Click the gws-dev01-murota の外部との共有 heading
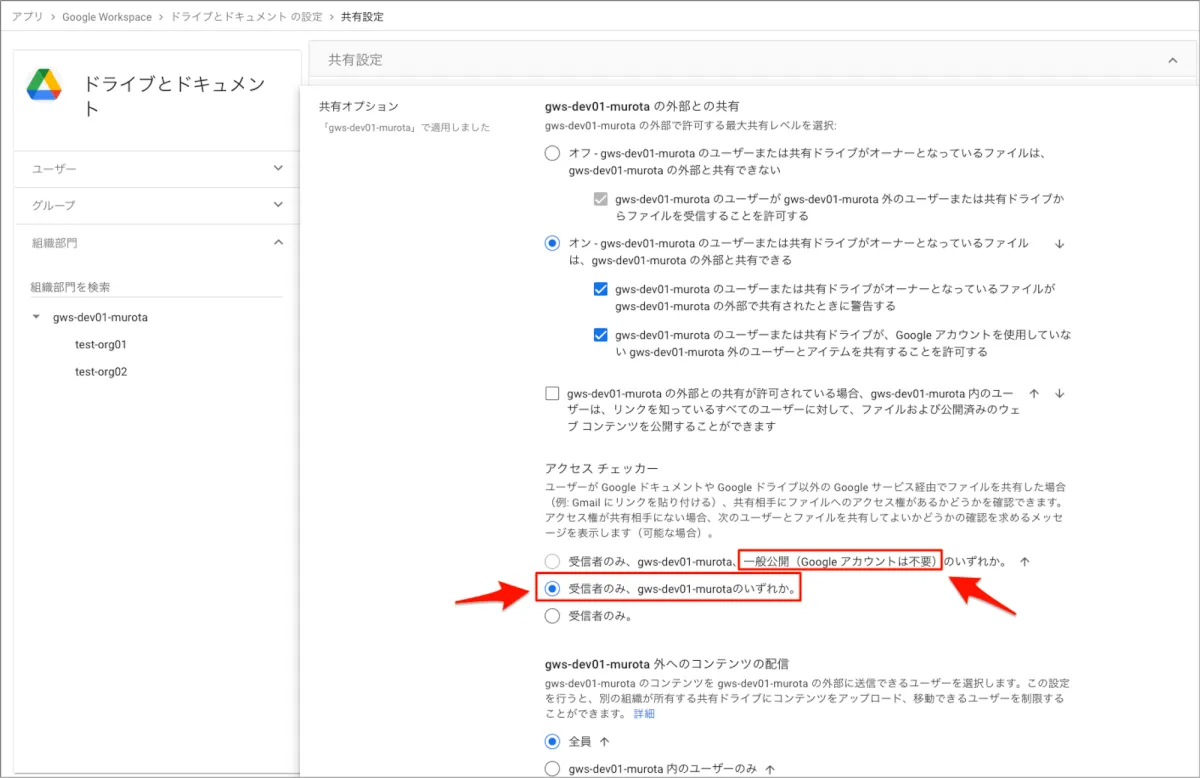 [x=642, y=106]
